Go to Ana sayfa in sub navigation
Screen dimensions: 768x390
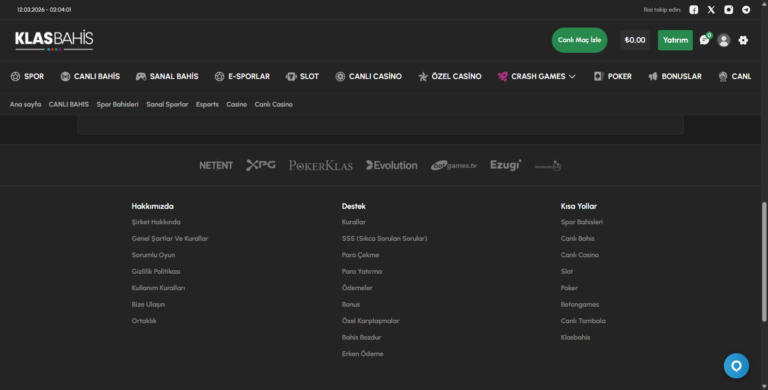(x=25, y=104)
